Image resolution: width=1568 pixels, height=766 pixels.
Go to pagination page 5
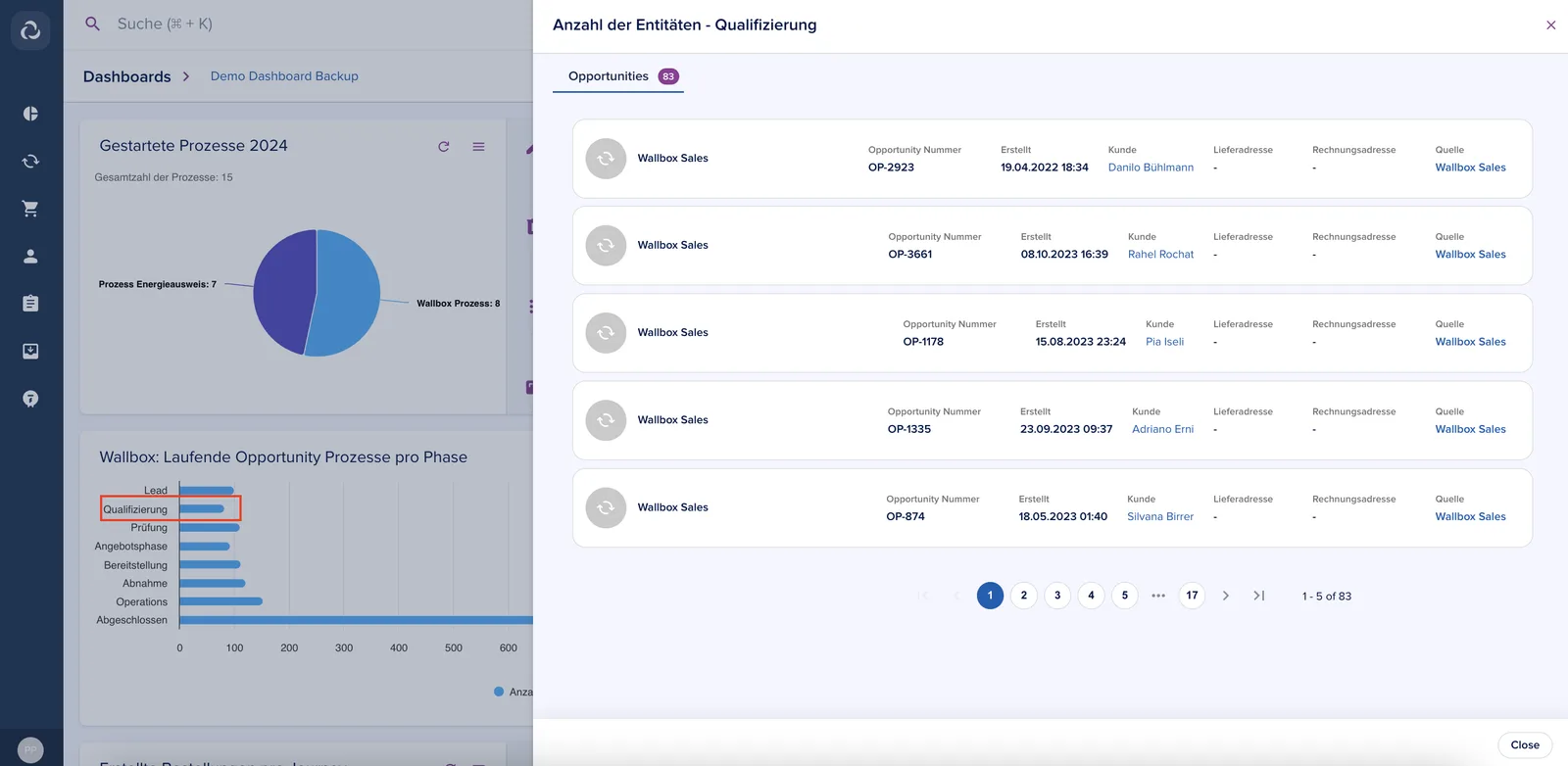click(x=1125, y=596)
